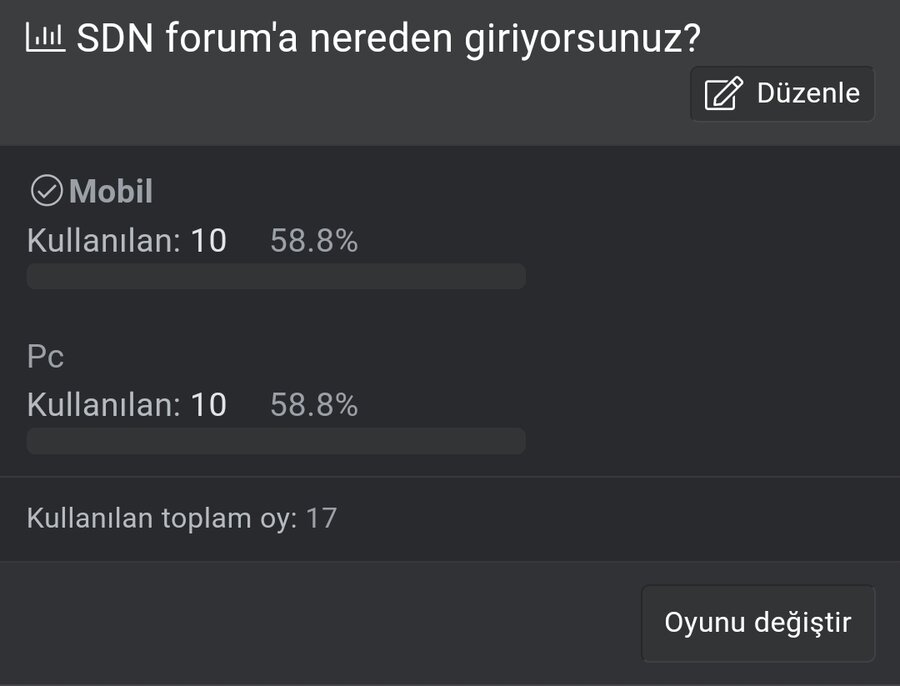Image resolution: width=900 pixels, height=686 pixels.
Task: Click the 58.8% percentage under Pc
Action: click(x=314, y=405)
